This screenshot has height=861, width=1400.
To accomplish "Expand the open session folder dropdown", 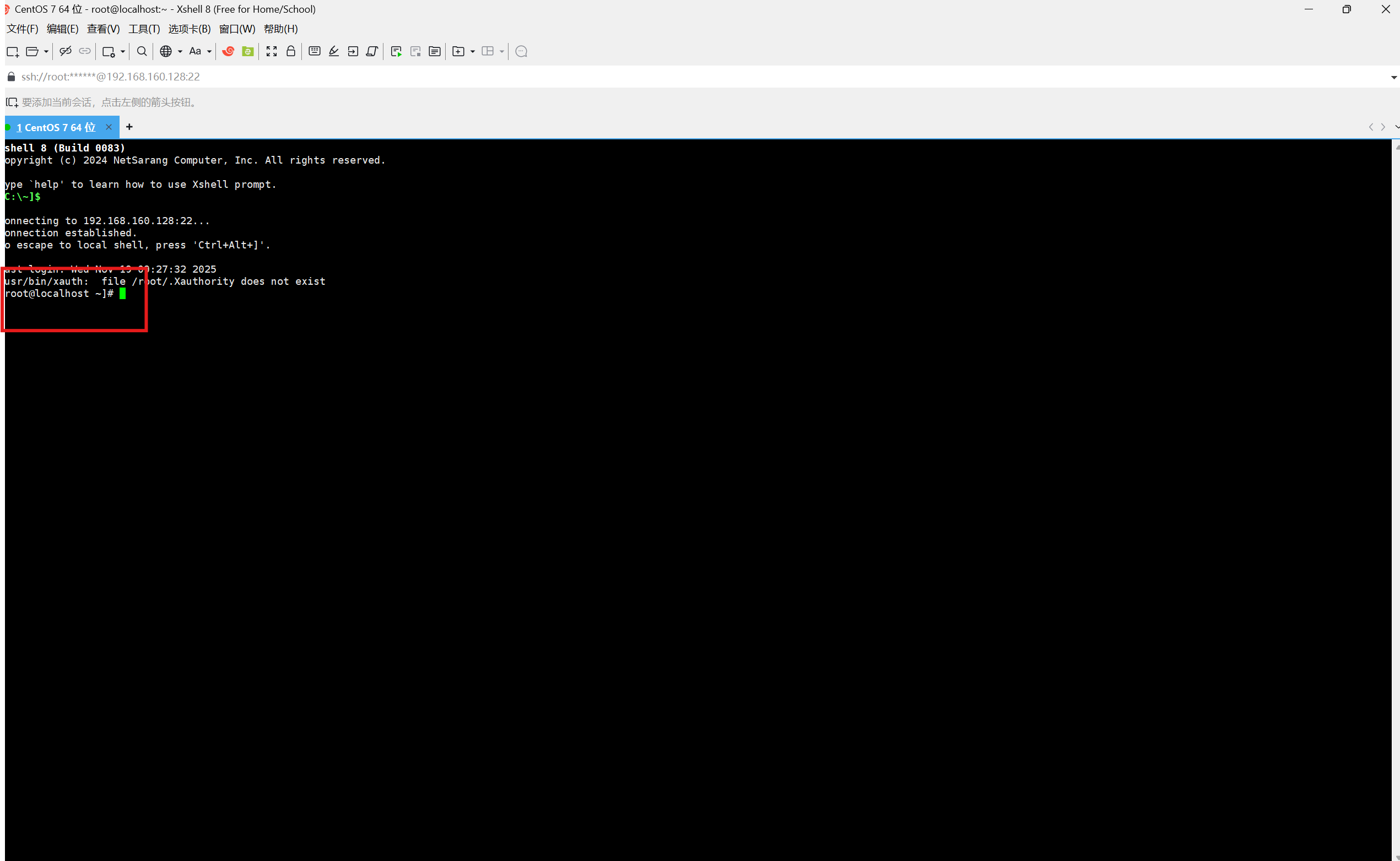I will pyautogui.click(x=46, y=51).
